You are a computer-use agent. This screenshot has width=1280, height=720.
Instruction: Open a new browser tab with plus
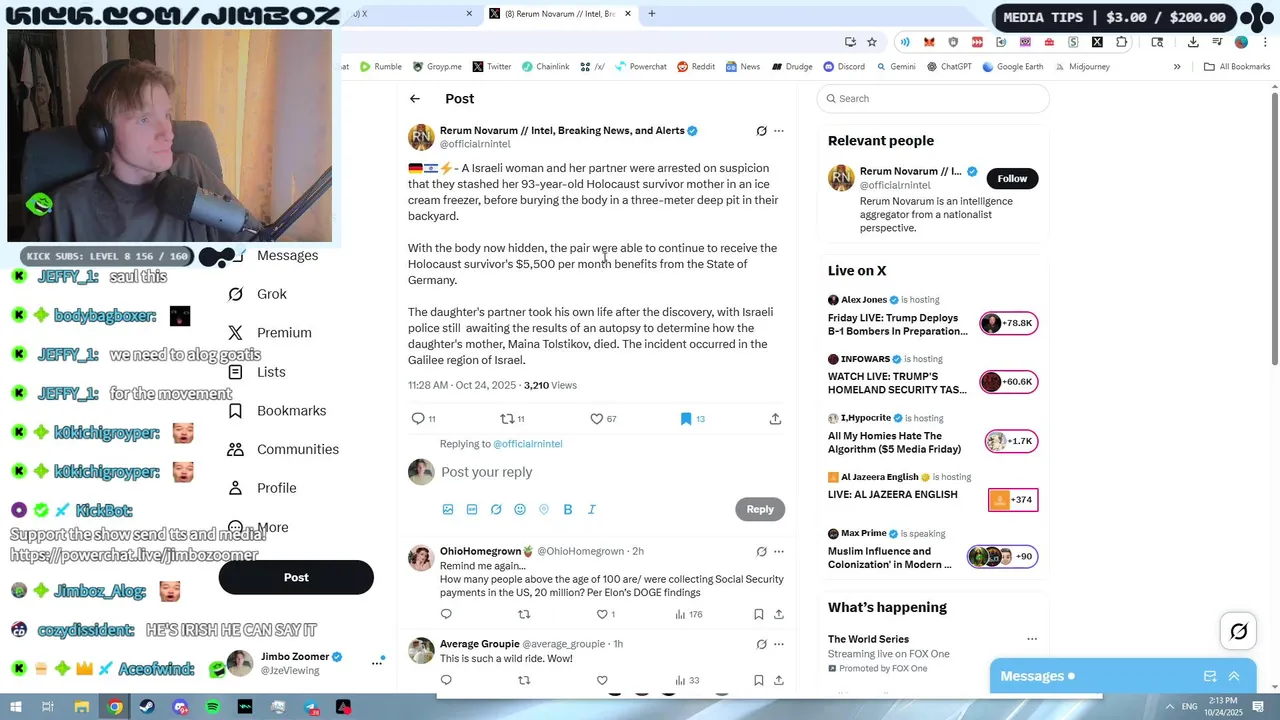tap(652, 14)
